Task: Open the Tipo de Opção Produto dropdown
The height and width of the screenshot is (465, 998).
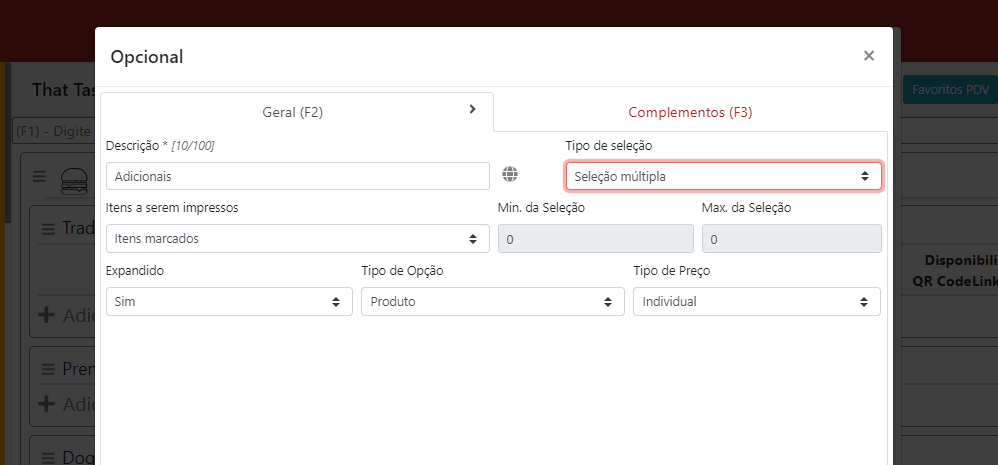Action: (x=493, y=301)
